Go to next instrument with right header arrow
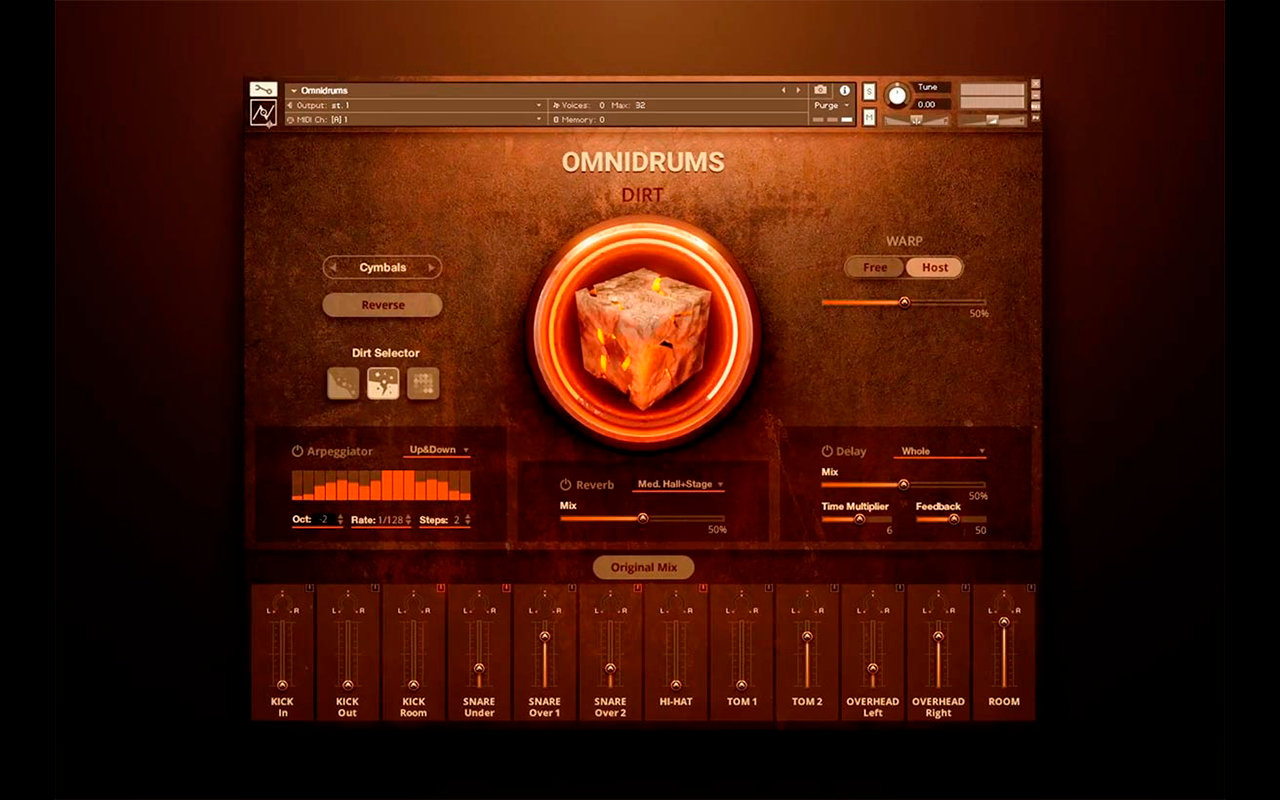1280x800 pixels. (797, 90)
